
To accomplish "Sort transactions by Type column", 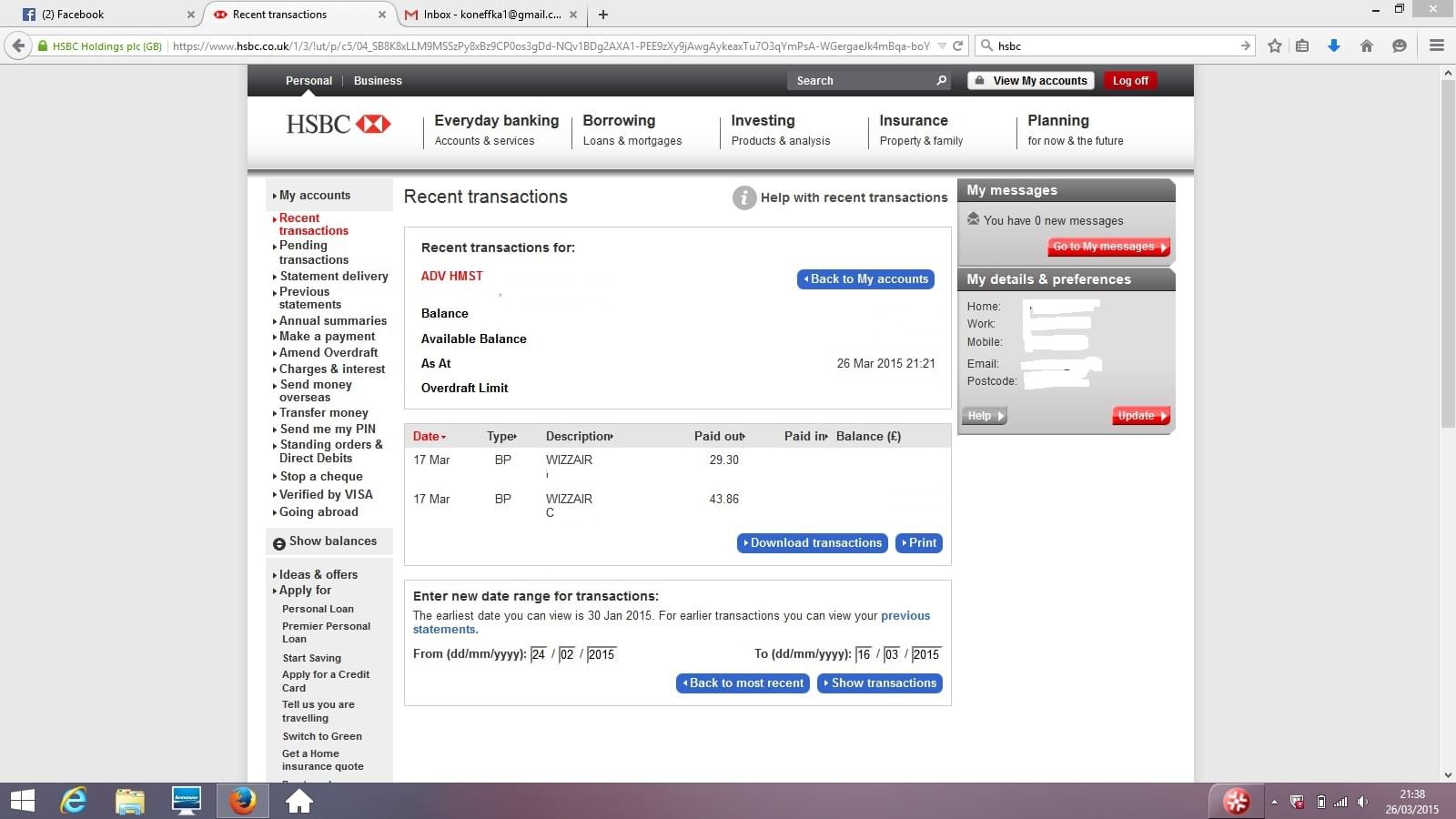I will coord(501,437).
